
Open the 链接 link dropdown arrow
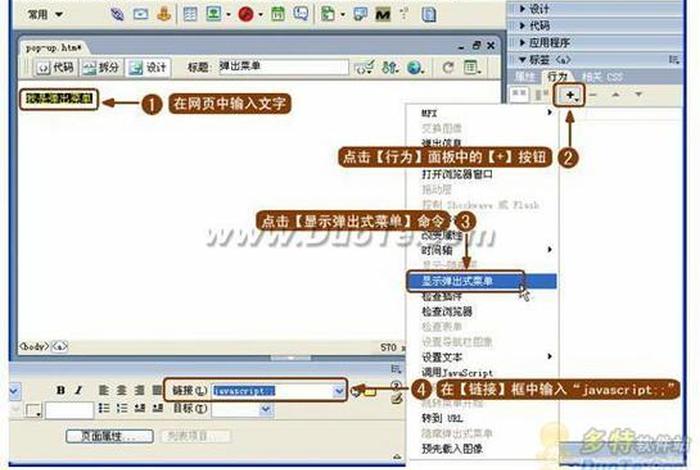coord(339,391)
